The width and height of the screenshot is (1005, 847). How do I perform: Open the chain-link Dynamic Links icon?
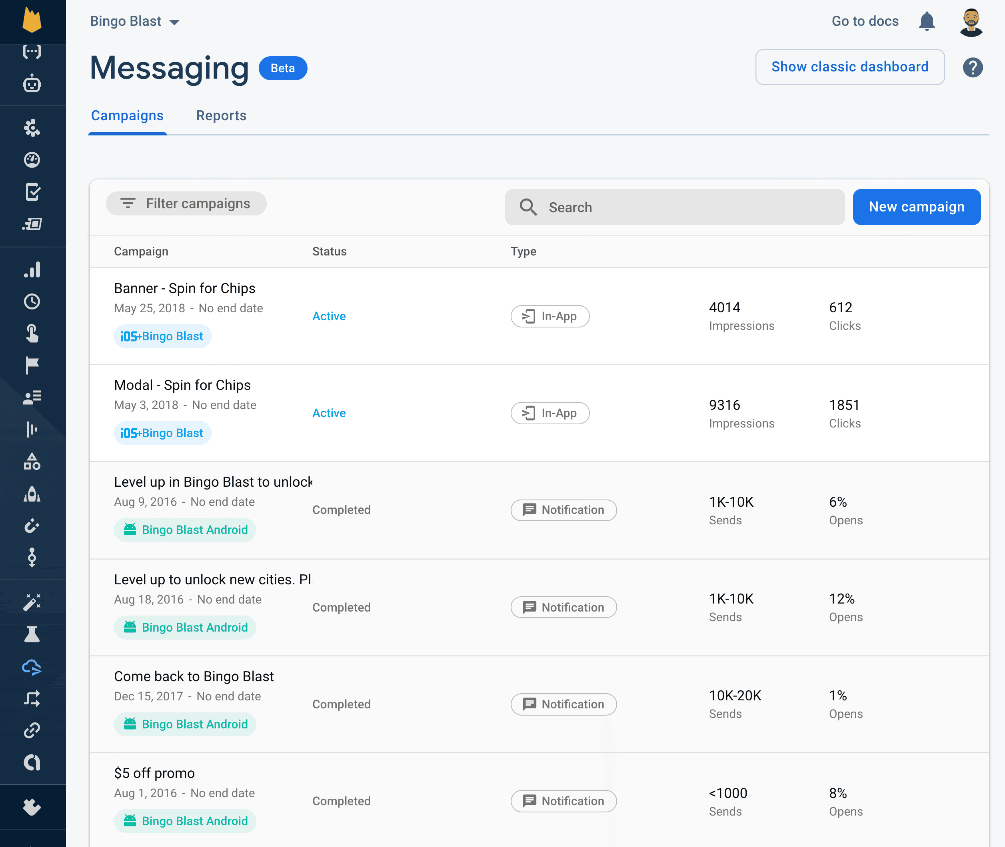(32, 731)
